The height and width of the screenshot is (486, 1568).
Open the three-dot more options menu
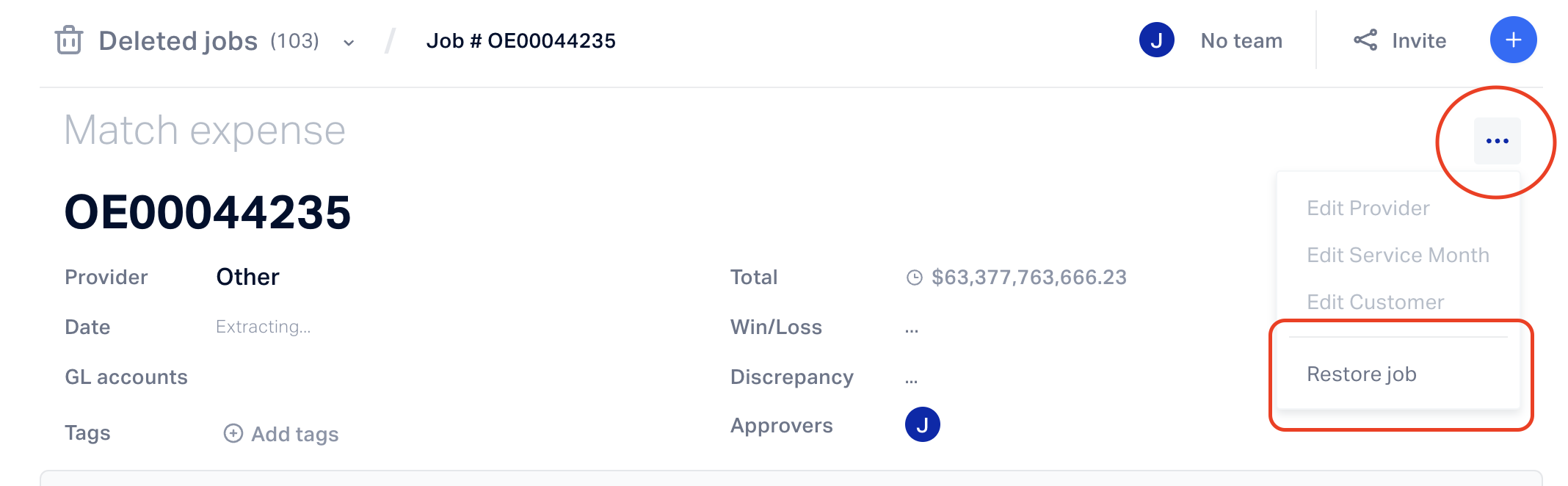pos(1497,141)
